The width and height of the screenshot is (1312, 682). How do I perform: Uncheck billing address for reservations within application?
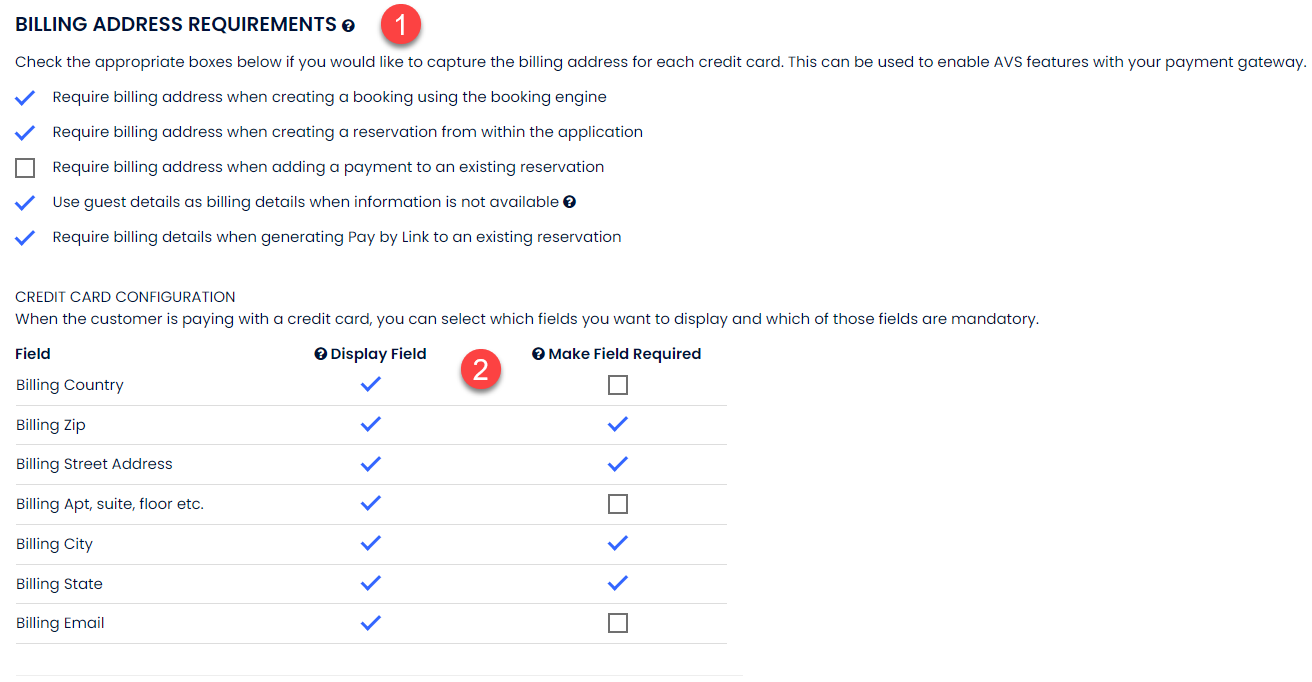click(26, 133)
